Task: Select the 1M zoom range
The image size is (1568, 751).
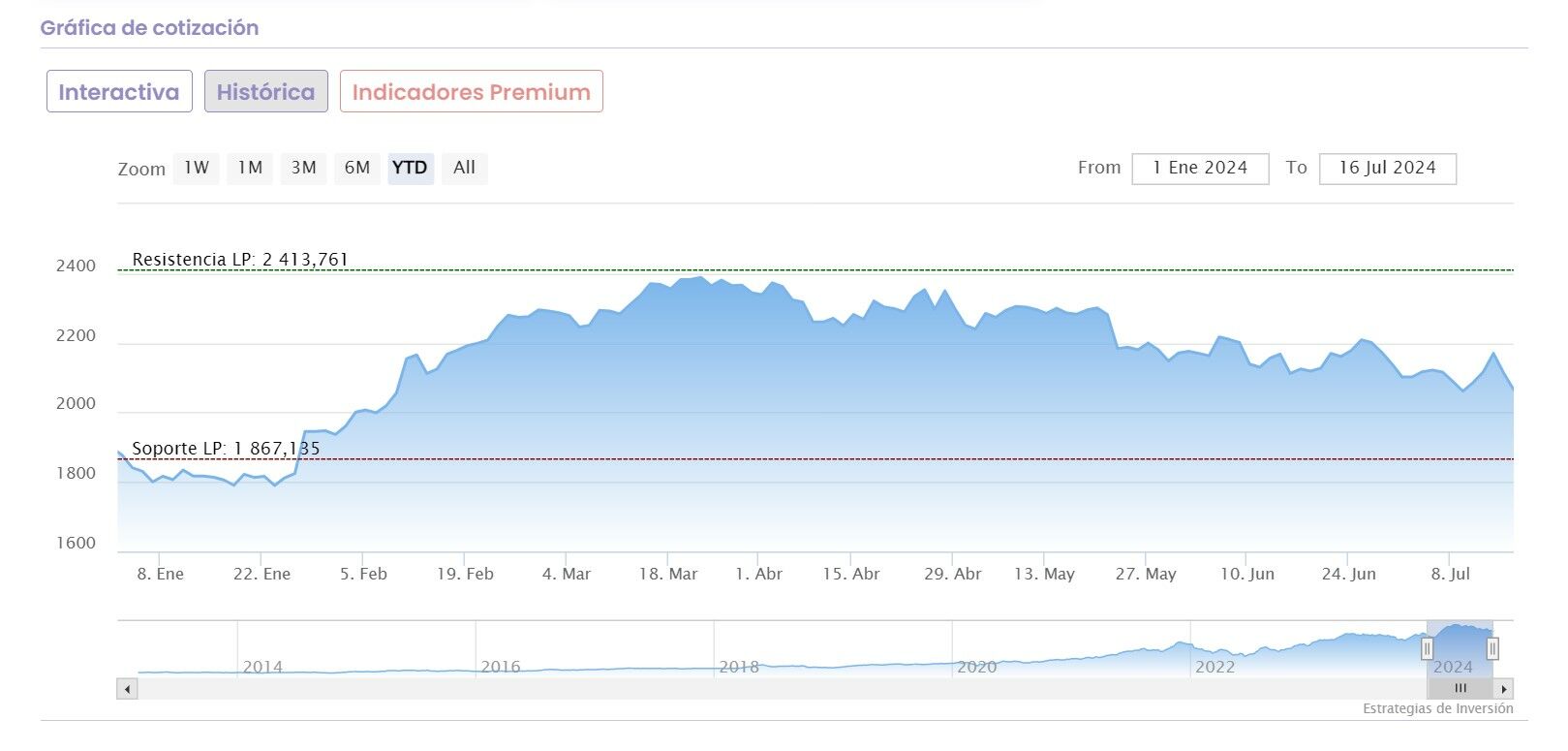Action: [250, 168]
